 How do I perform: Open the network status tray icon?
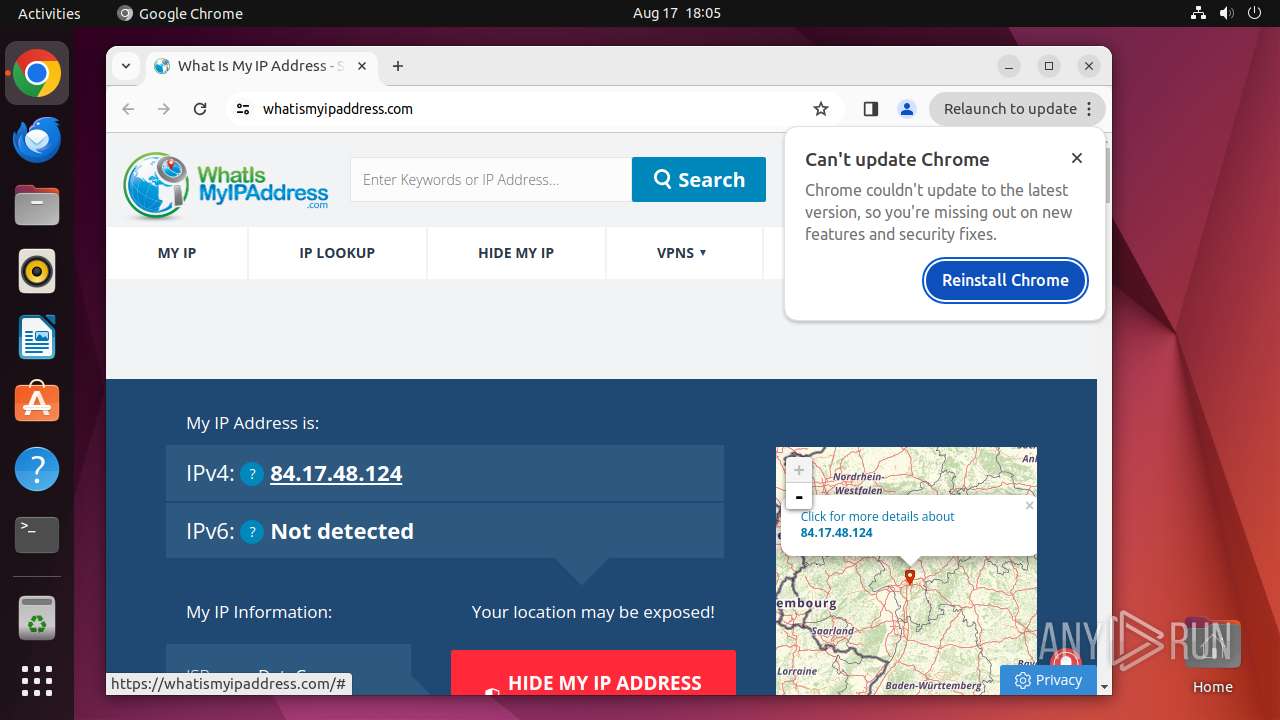[x=1199, y=13]
